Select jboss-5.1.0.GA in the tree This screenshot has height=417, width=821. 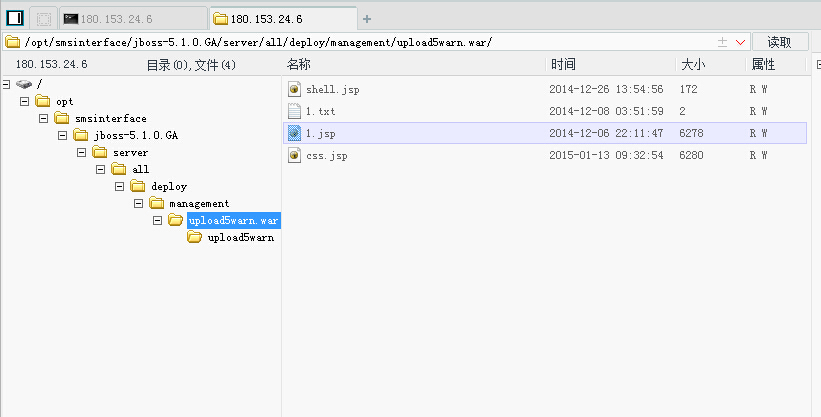click(136, 135)
